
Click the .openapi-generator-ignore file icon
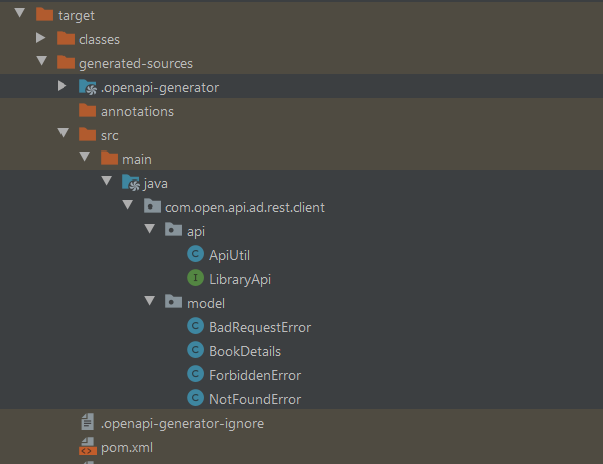point(88,422)
